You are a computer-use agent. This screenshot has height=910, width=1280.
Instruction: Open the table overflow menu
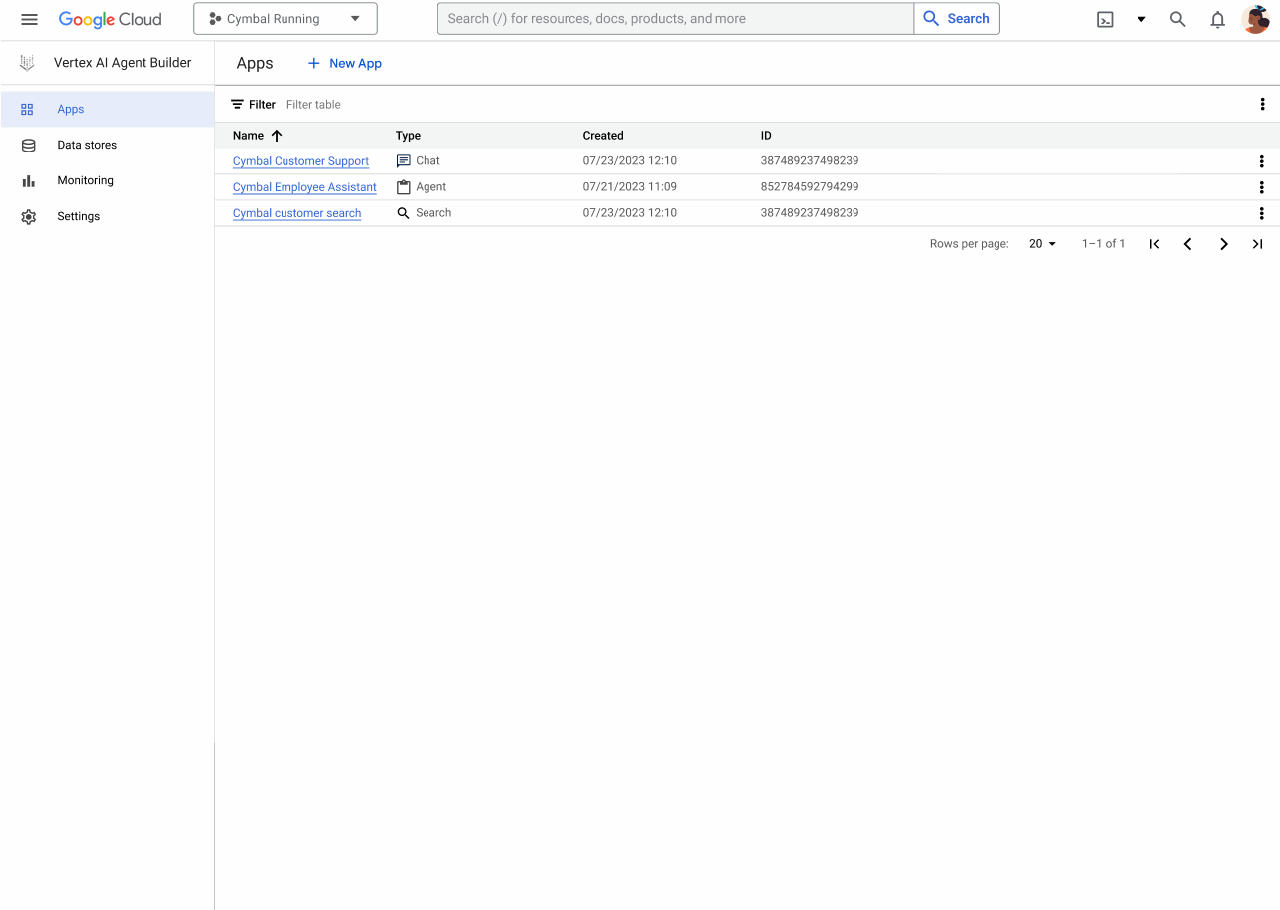[1262, 104]
